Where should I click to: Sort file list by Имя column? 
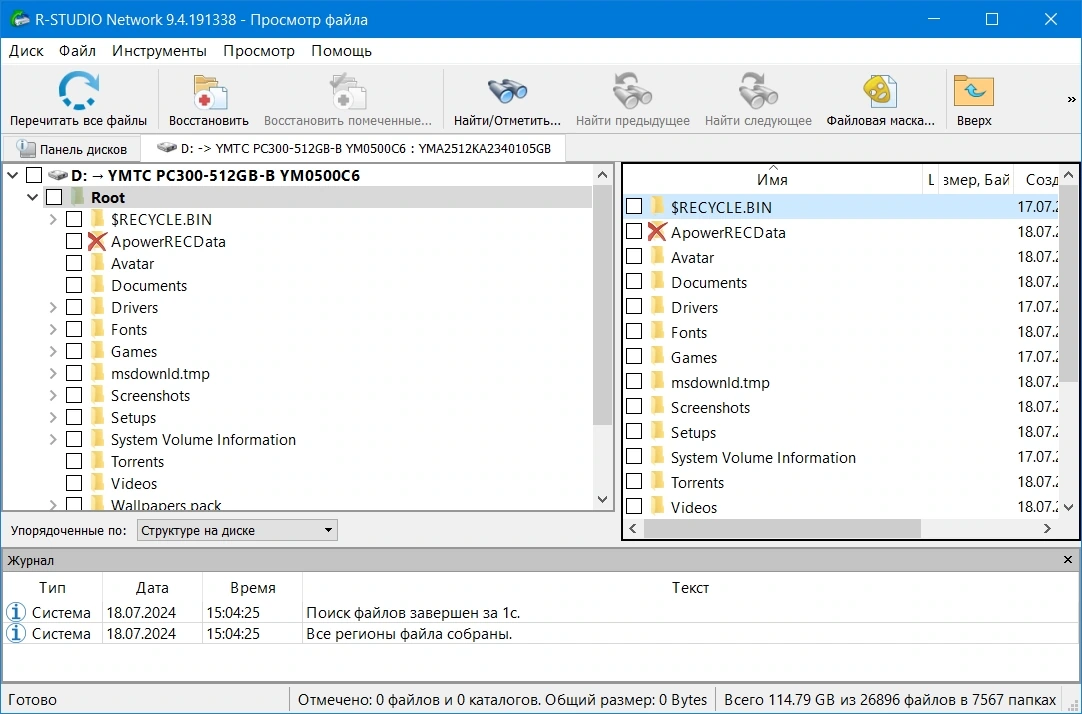click(x=772, y=179)
